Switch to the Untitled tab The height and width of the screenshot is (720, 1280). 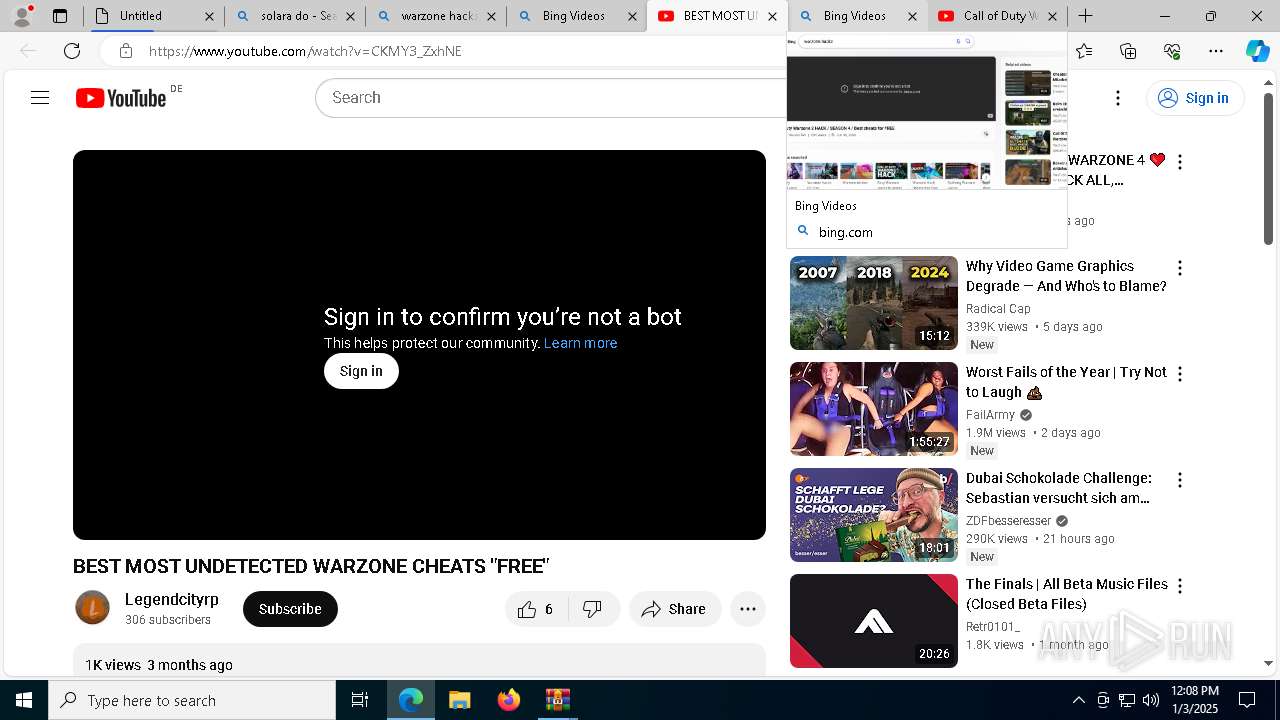click(153, 16)
